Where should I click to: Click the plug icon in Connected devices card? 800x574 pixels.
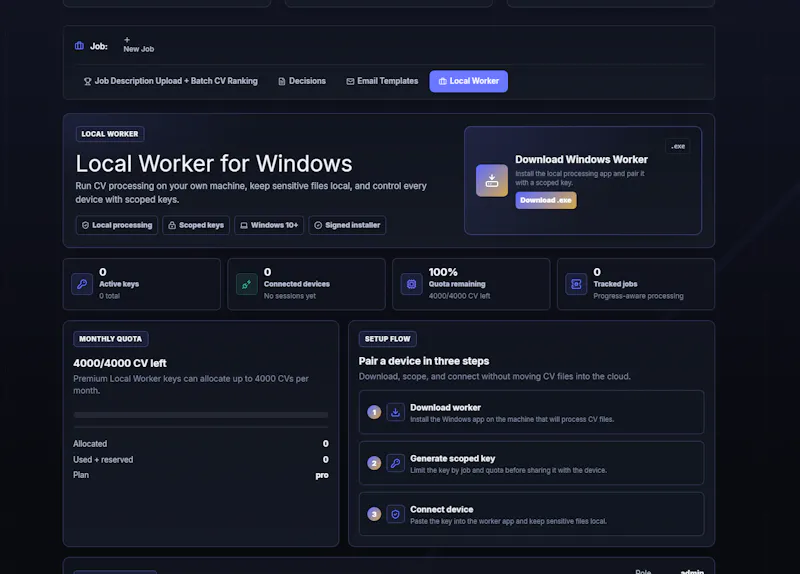click(x=246, y=284)
